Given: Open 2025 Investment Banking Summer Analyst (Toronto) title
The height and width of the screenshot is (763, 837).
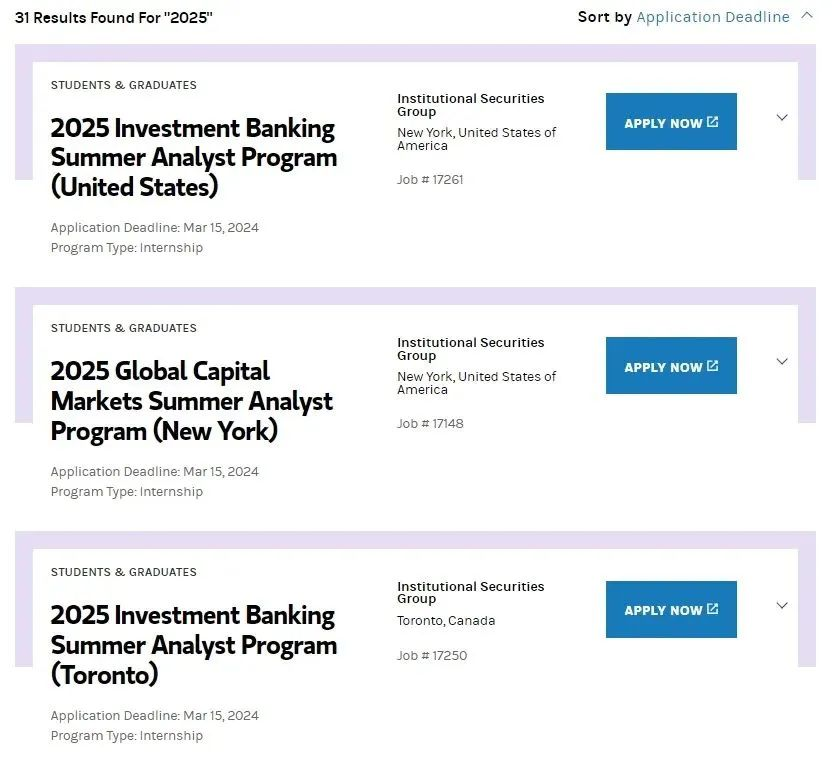Looking at the screenshot, I should [193, 645].
